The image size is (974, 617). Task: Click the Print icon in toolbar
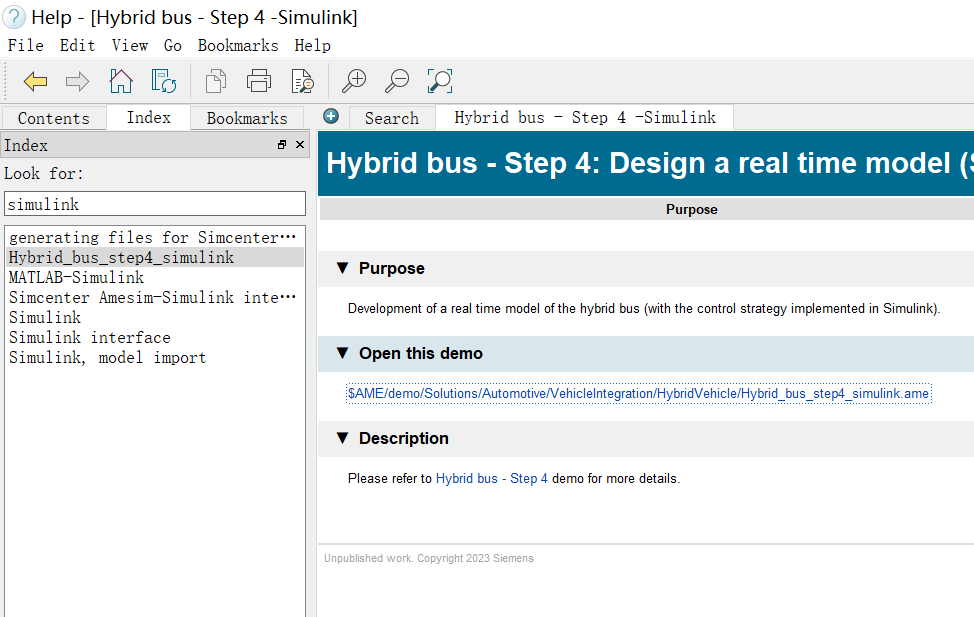click(x=259, y=81)
